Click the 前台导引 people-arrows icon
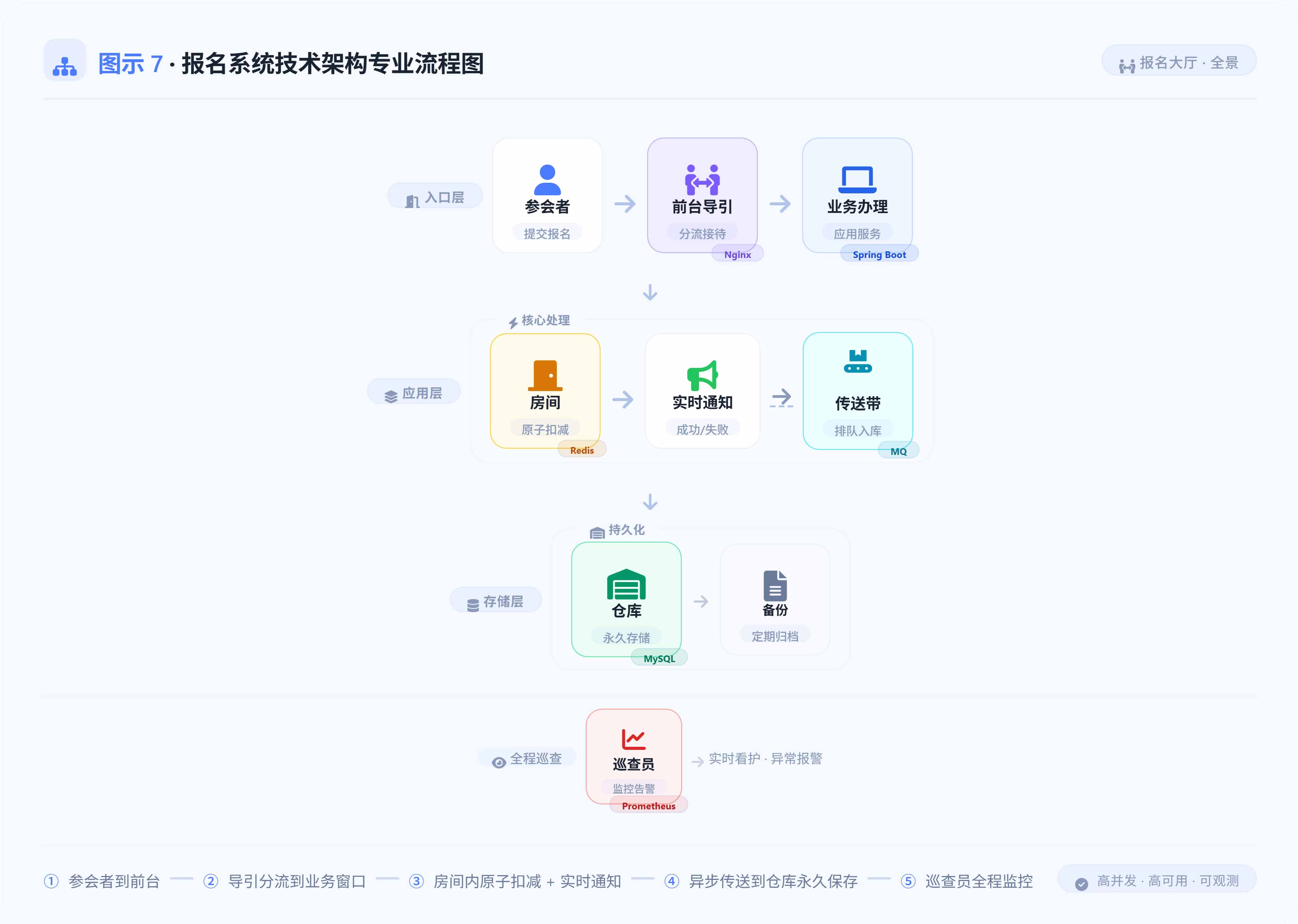Viewport: 1298px width, 924px height. point(702,180)
